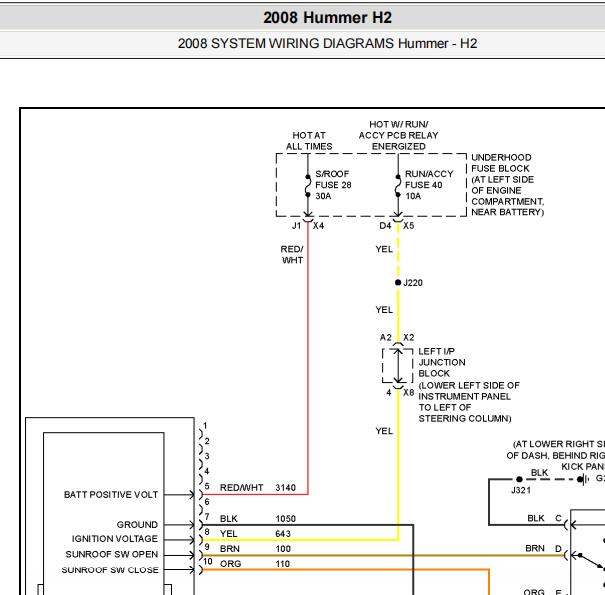Select the "SUNROOF SW OPEN" terminal label
Image resolution: width=605 pixels, height=595 pixels.
pos(112,554)
